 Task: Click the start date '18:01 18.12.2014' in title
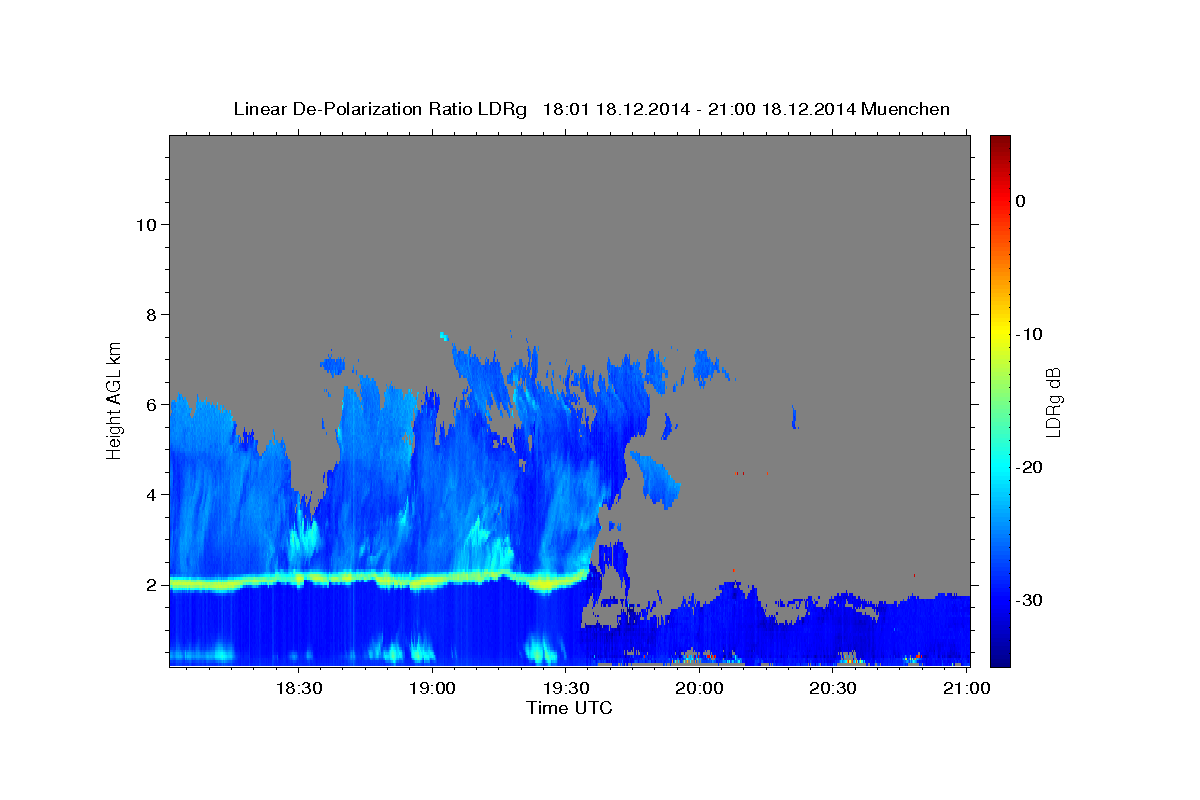tap(616, 109)
